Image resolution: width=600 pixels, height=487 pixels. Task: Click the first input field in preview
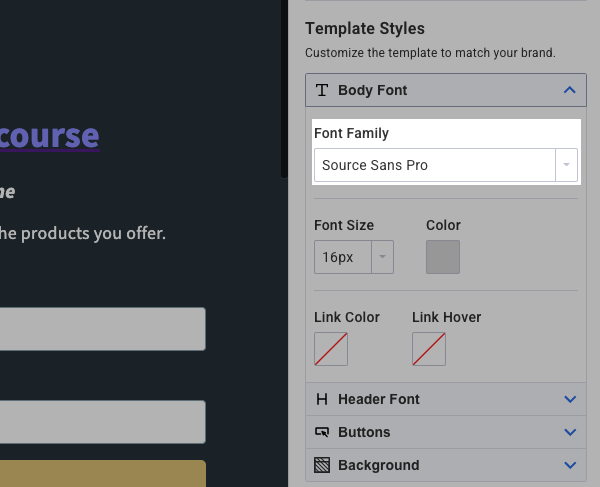102,329
